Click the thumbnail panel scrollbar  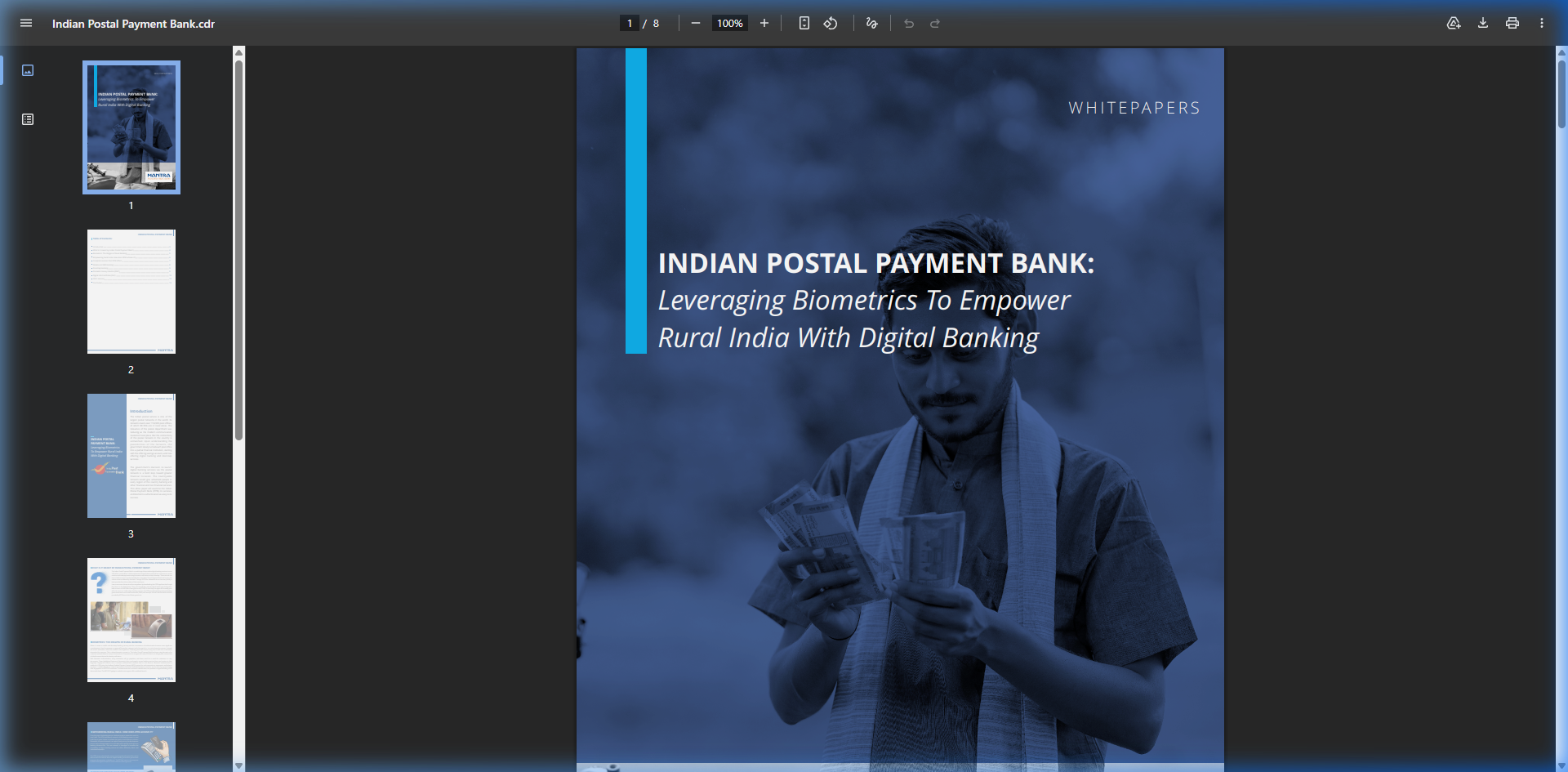point(239,249)
